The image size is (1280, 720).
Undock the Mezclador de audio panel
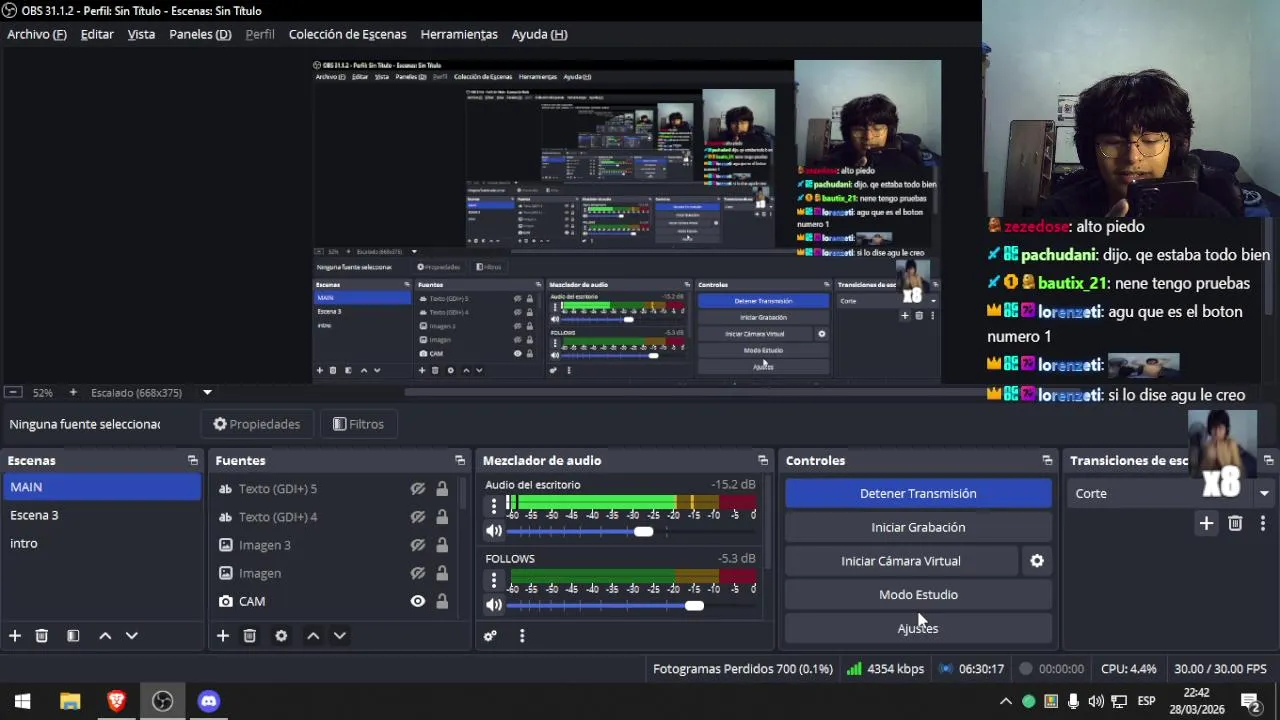pos(763,461)
